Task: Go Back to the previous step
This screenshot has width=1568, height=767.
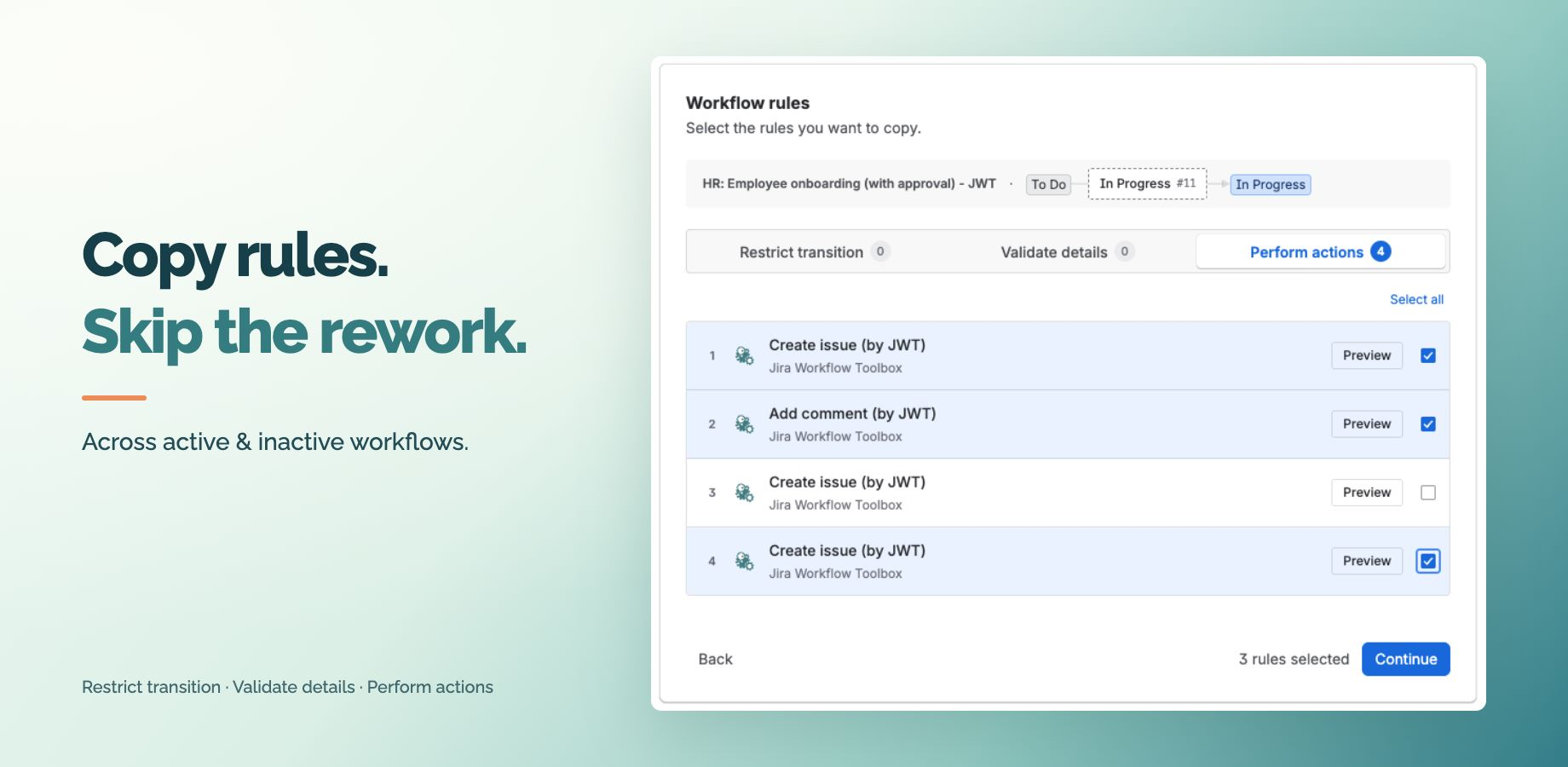Action: point(715,659)
